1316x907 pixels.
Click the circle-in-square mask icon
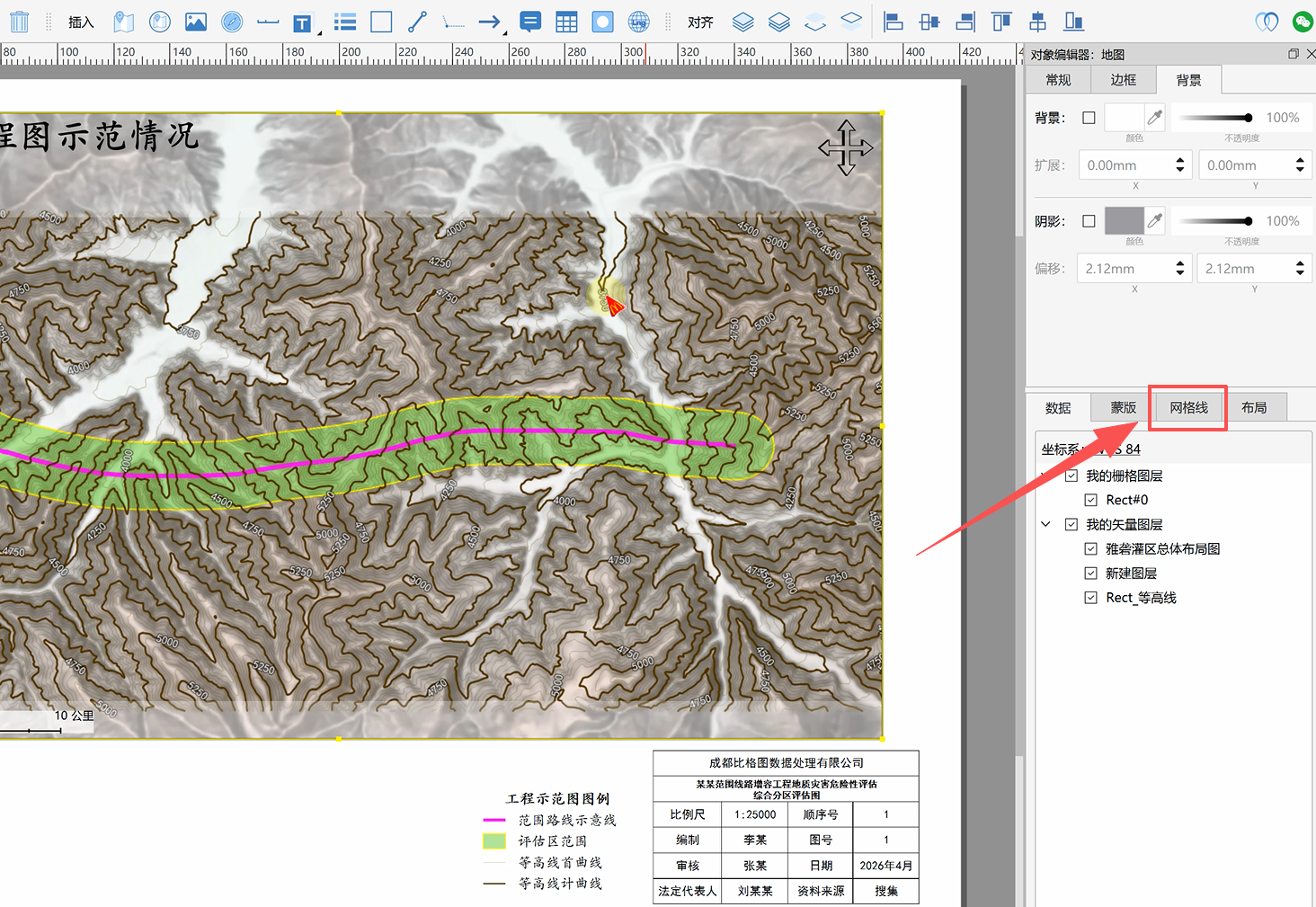[603, 22]
